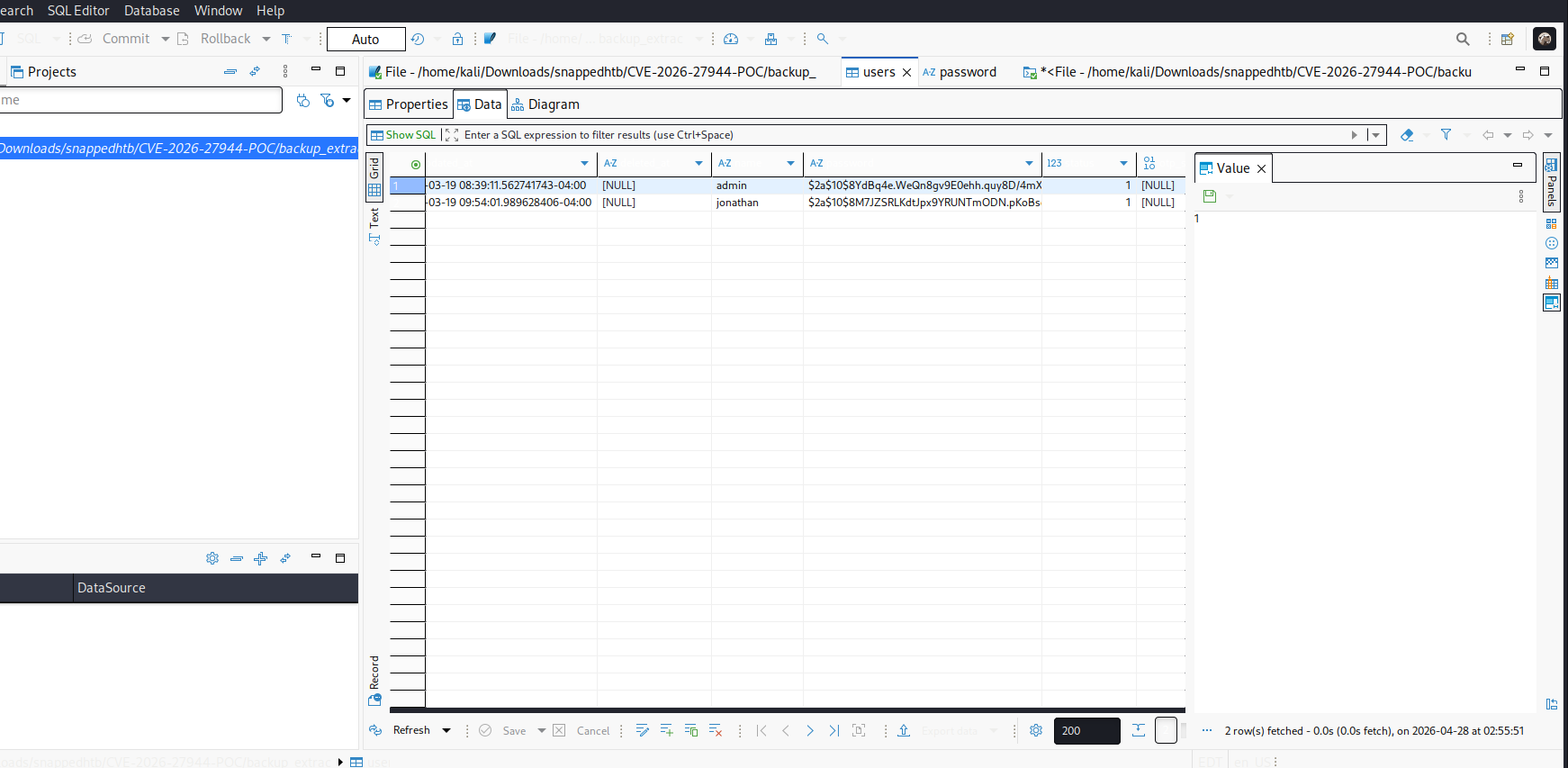This screenshot has height=768, width=1568.
Task: Open the Commit dropdown arrow
Action: (x=166, y=39)
